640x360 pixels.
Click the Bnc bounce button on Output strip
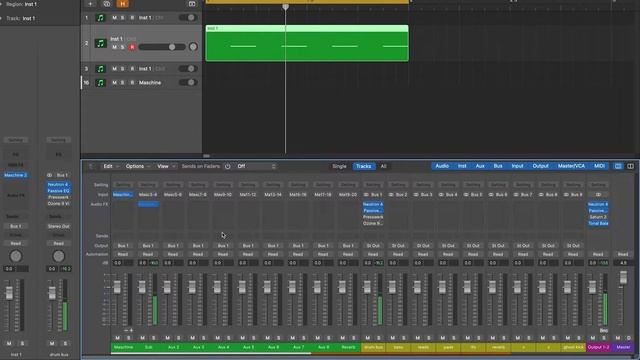(x=604, y=330)
